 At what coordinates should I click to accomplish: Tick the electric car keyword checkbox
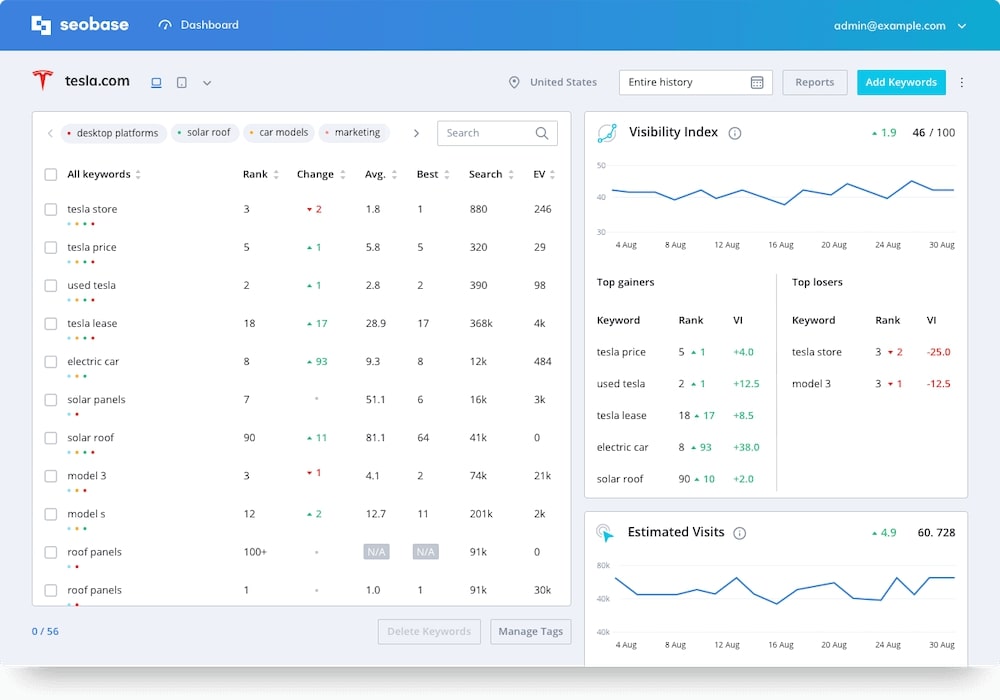[51, 362]
